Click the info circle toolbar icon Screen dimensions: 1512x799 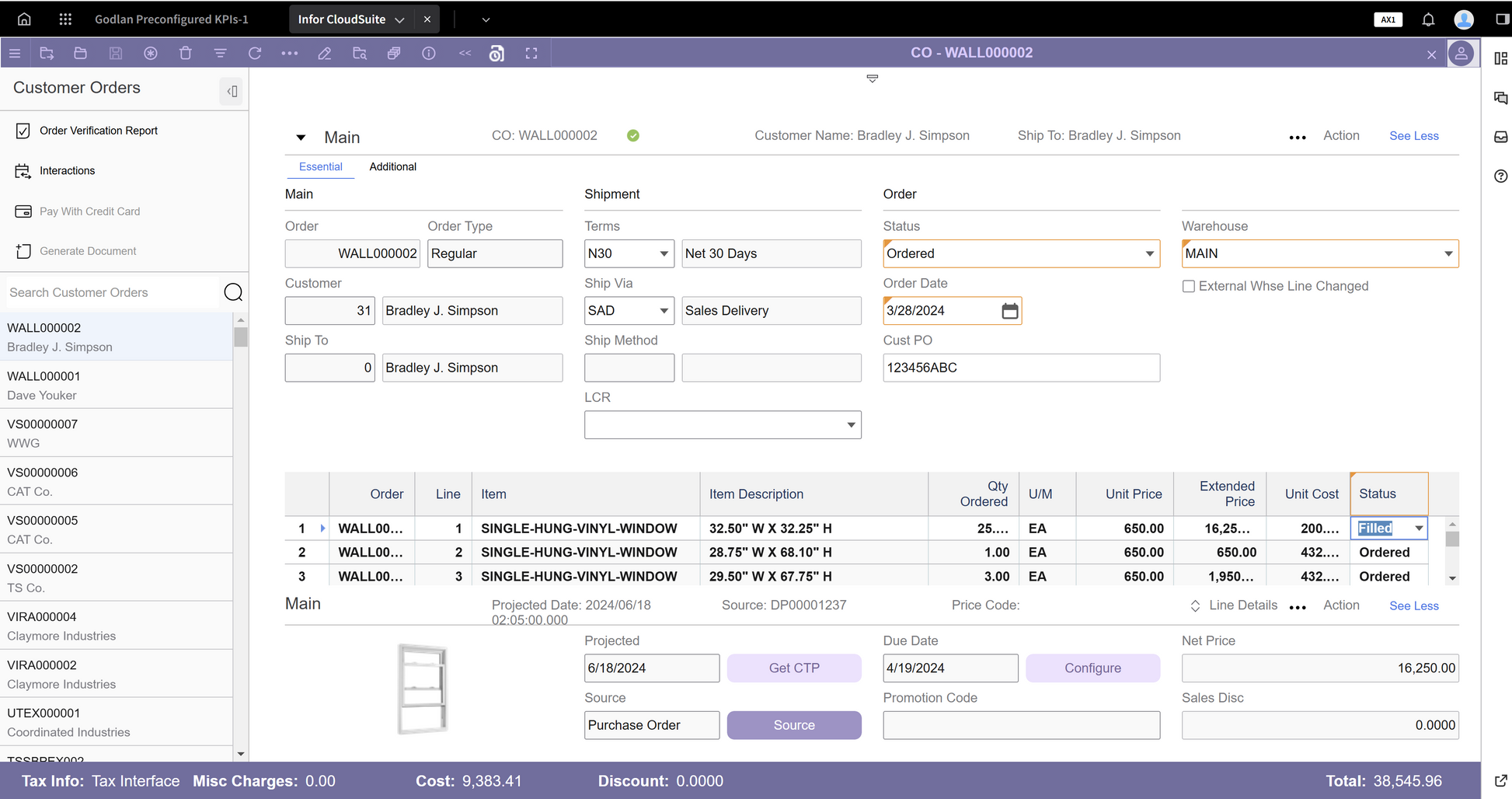pos(429,53)
